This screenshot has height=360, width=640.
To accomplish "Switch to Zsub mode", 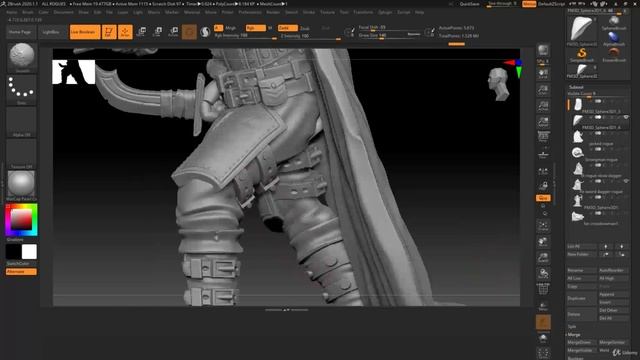I will (305, 28).
